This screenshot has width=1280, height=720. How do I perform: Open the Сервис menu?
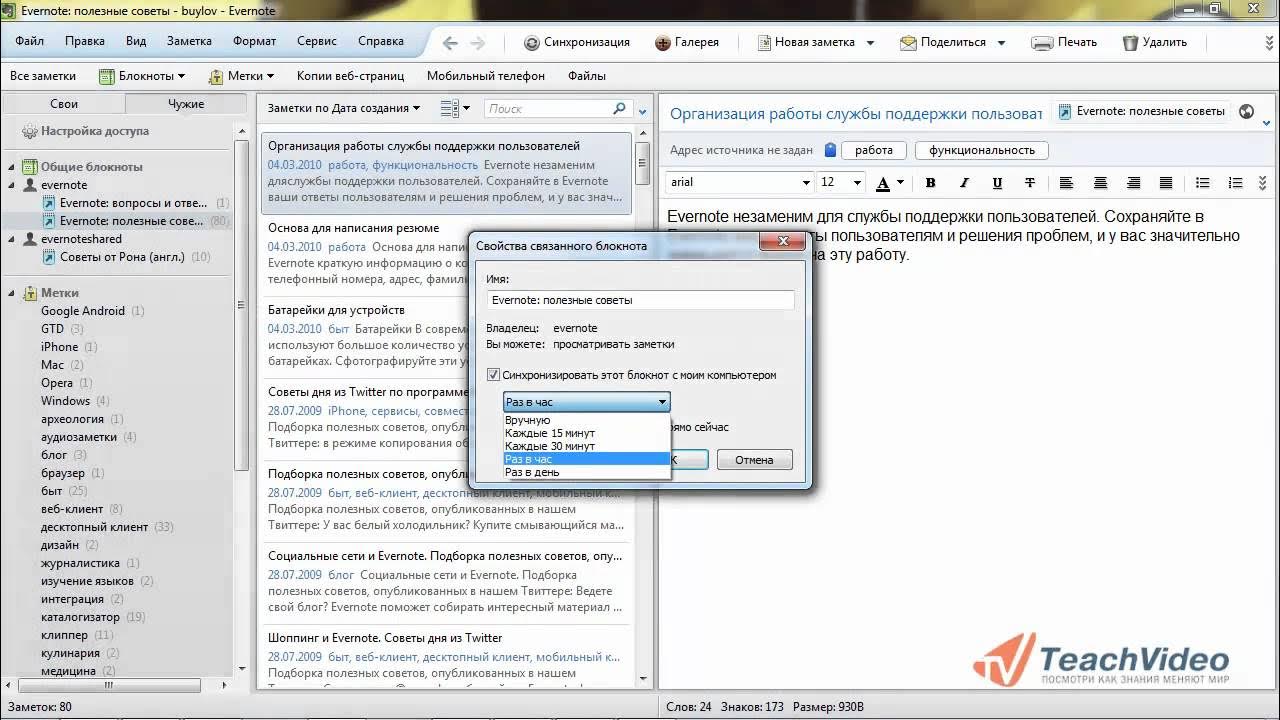click(x=317, y=42)
